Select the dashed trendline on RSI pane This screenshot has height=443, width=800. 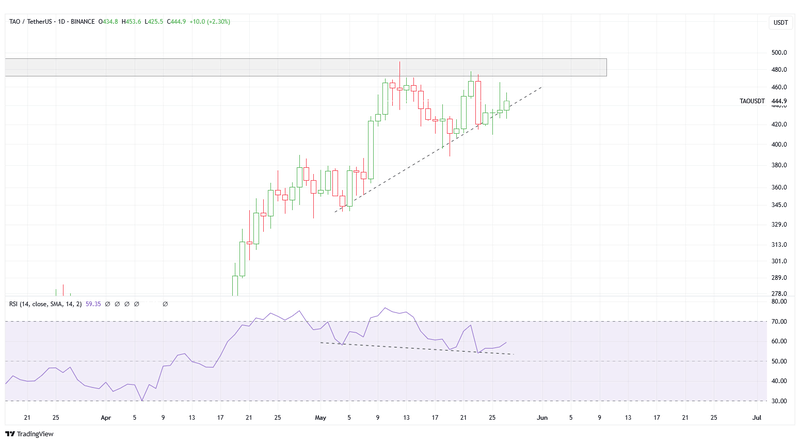point(417,348)
